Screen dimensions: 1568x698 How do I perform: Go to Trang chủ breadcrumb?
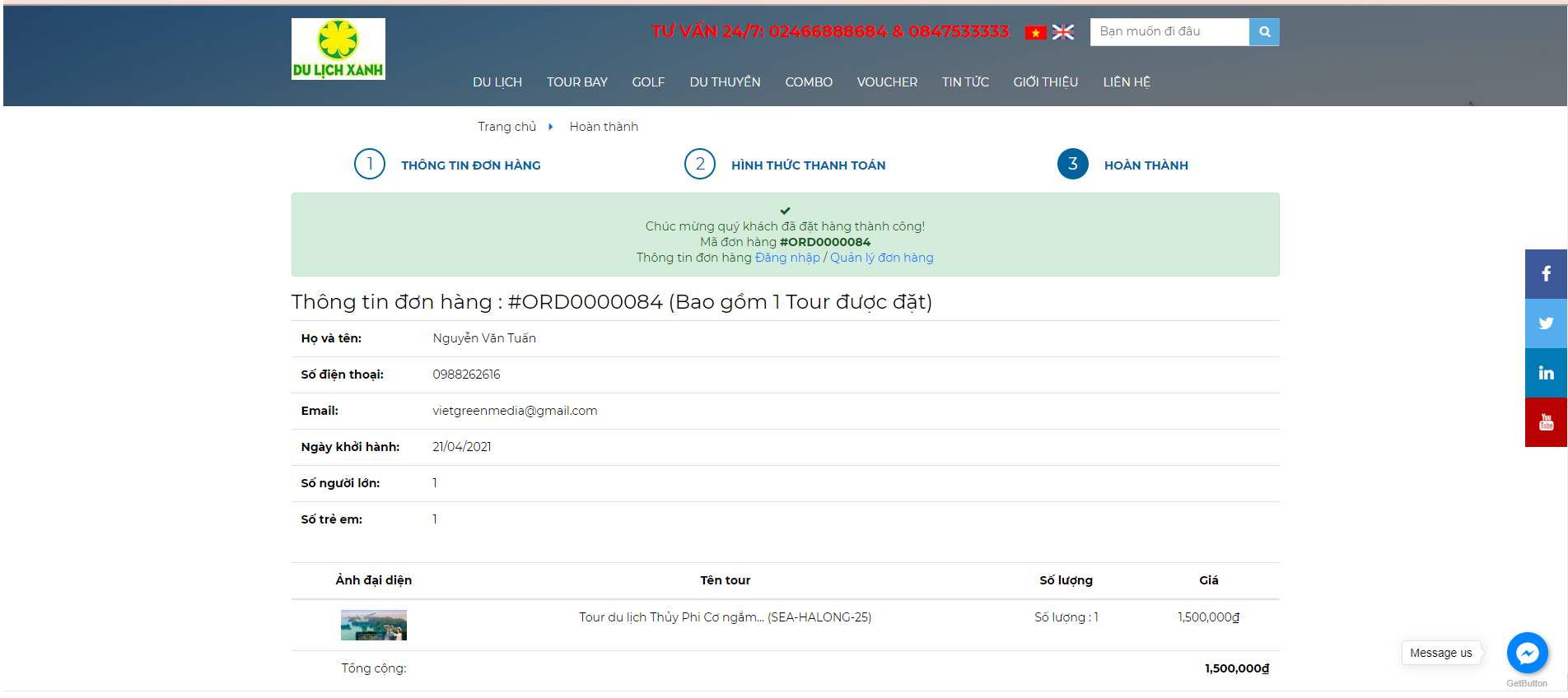tap(506, 127)
